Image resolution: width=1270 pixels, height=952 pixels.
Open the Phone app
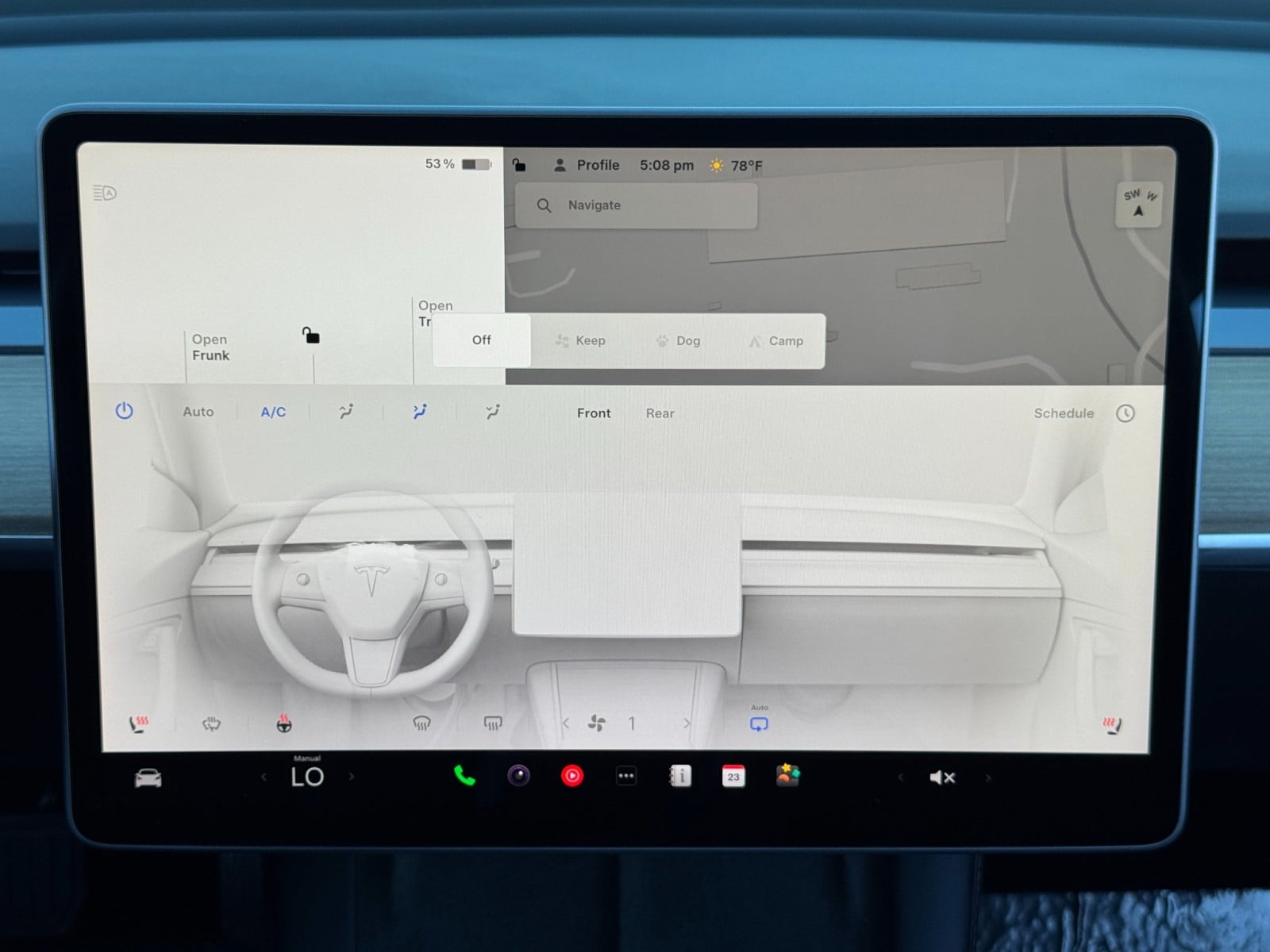(464, 776)
